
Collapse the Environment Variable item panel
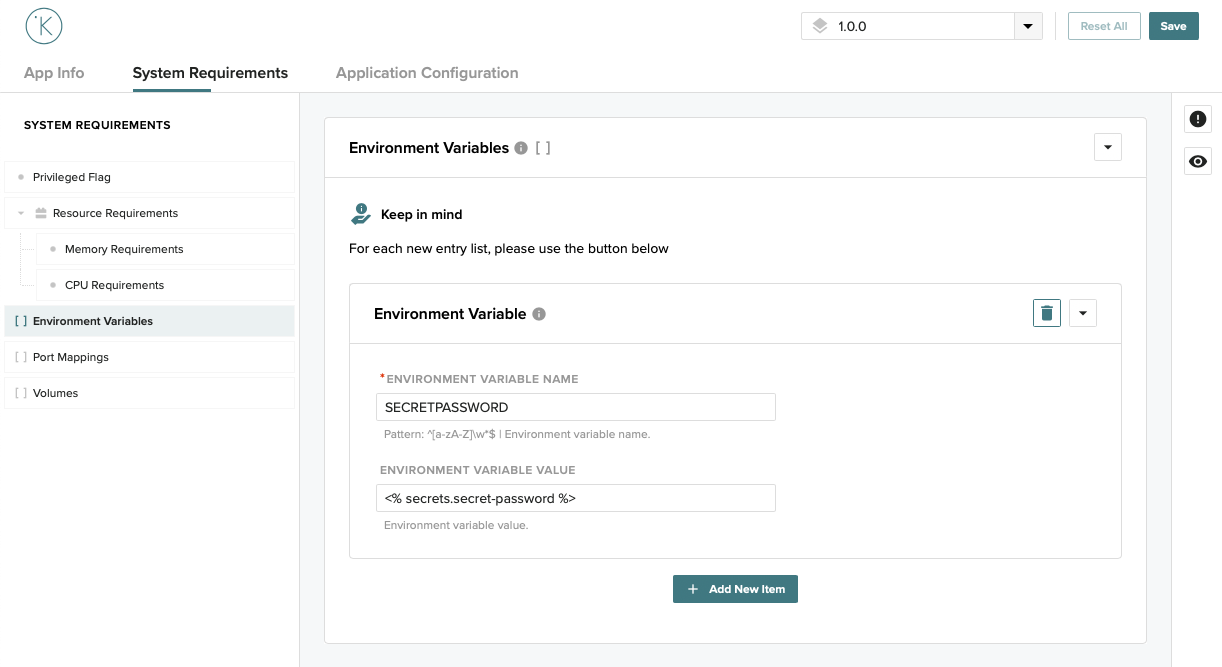(x=1083, y=314)
